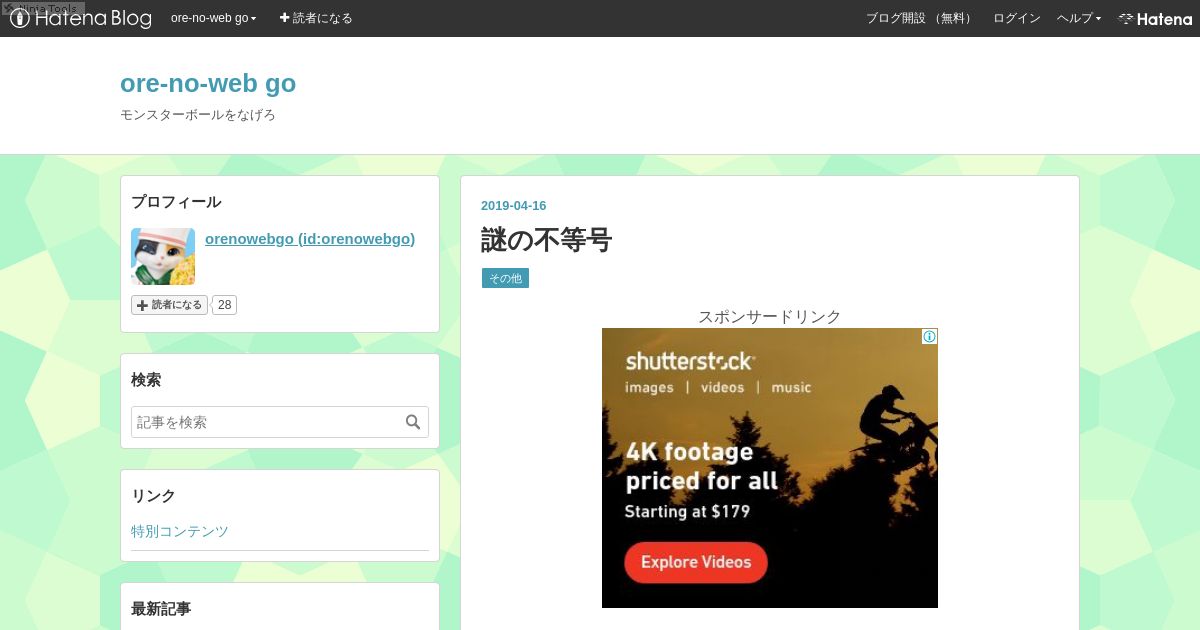Viewport: 1200px width, 630px height.
Task: Expand the ヘルプ dropdown menu
Action: [x=1079, y=18]
